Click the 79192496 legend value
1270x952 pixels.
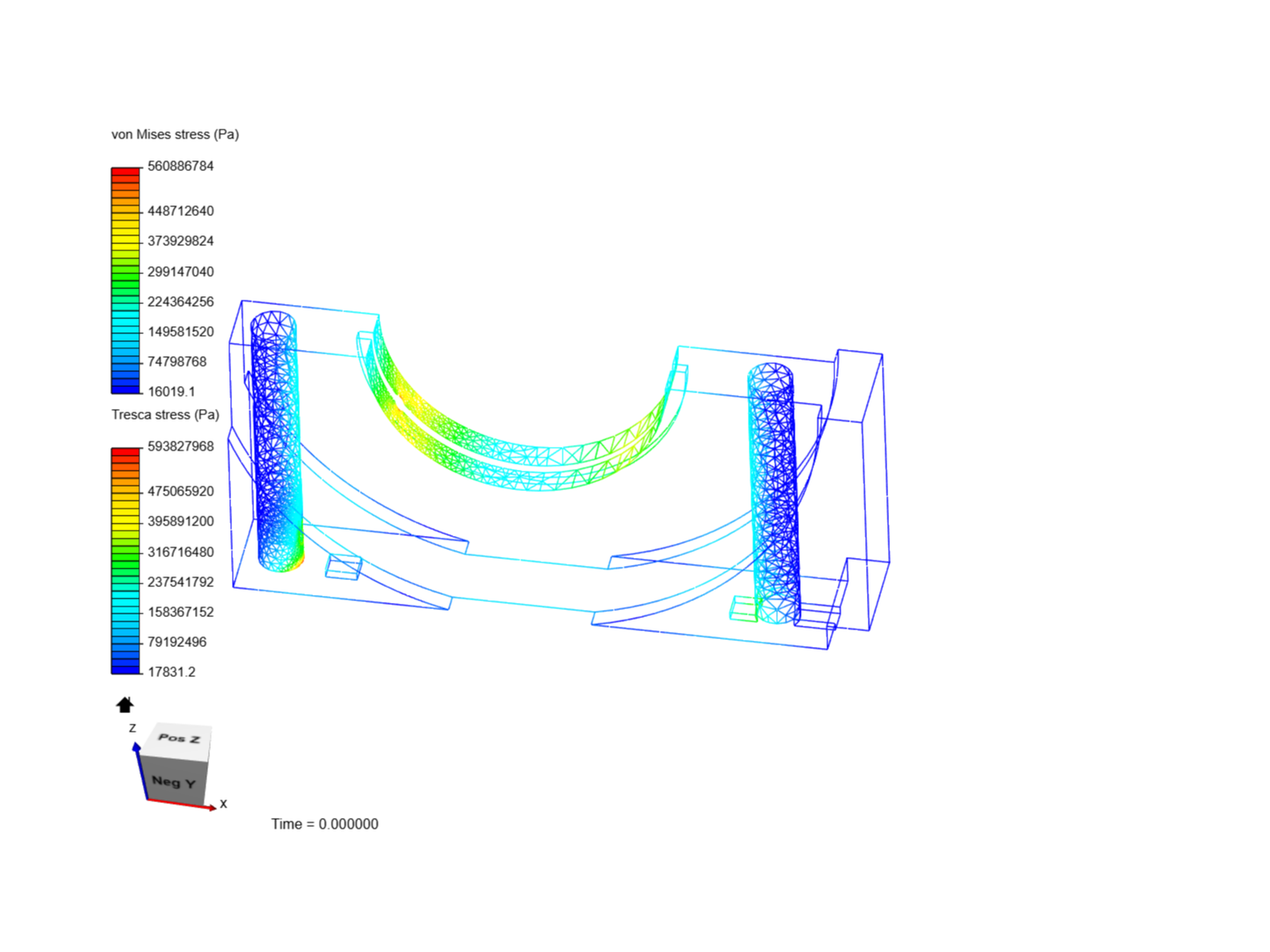(177, 642)
